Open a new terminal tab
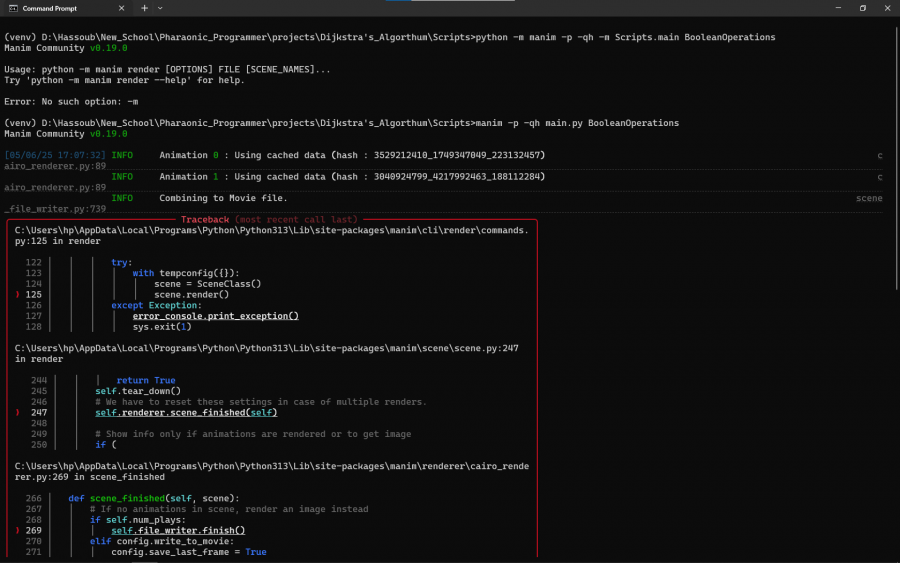The width and height of the screenshot is (900, 563). point(144,8)
